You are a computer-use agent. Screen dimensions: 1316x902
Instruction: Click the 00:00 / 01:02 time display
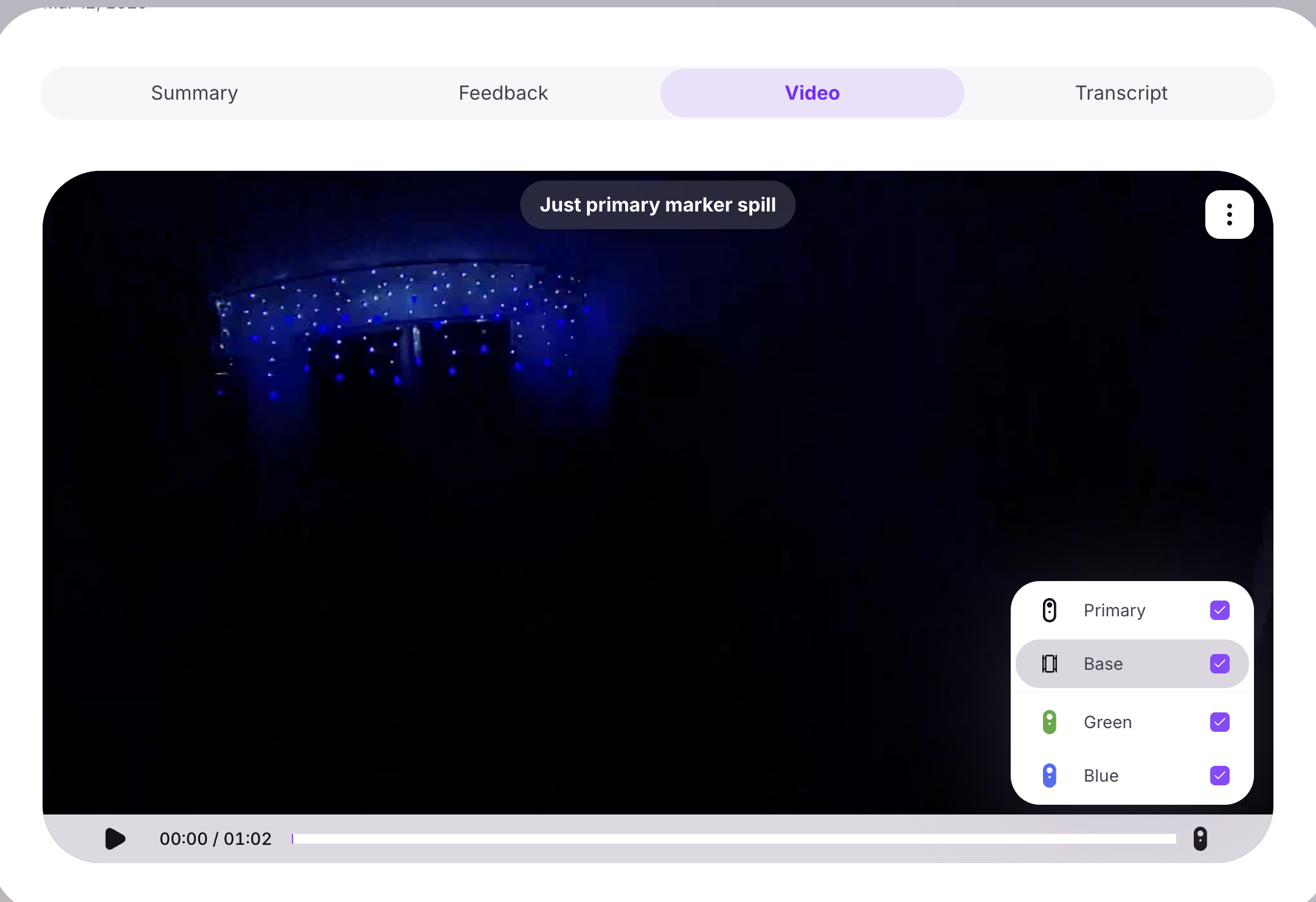point(215,839)
